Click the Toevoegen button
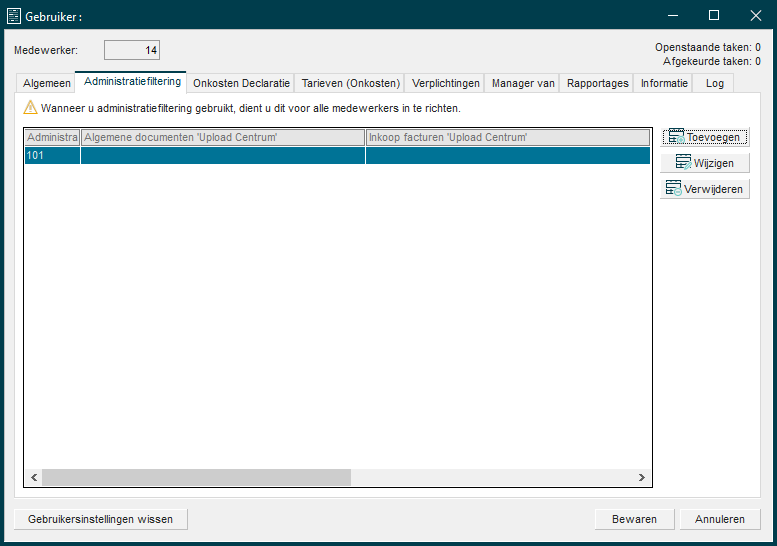Viewport: 777px width, 546px height. tap(705, 137)
